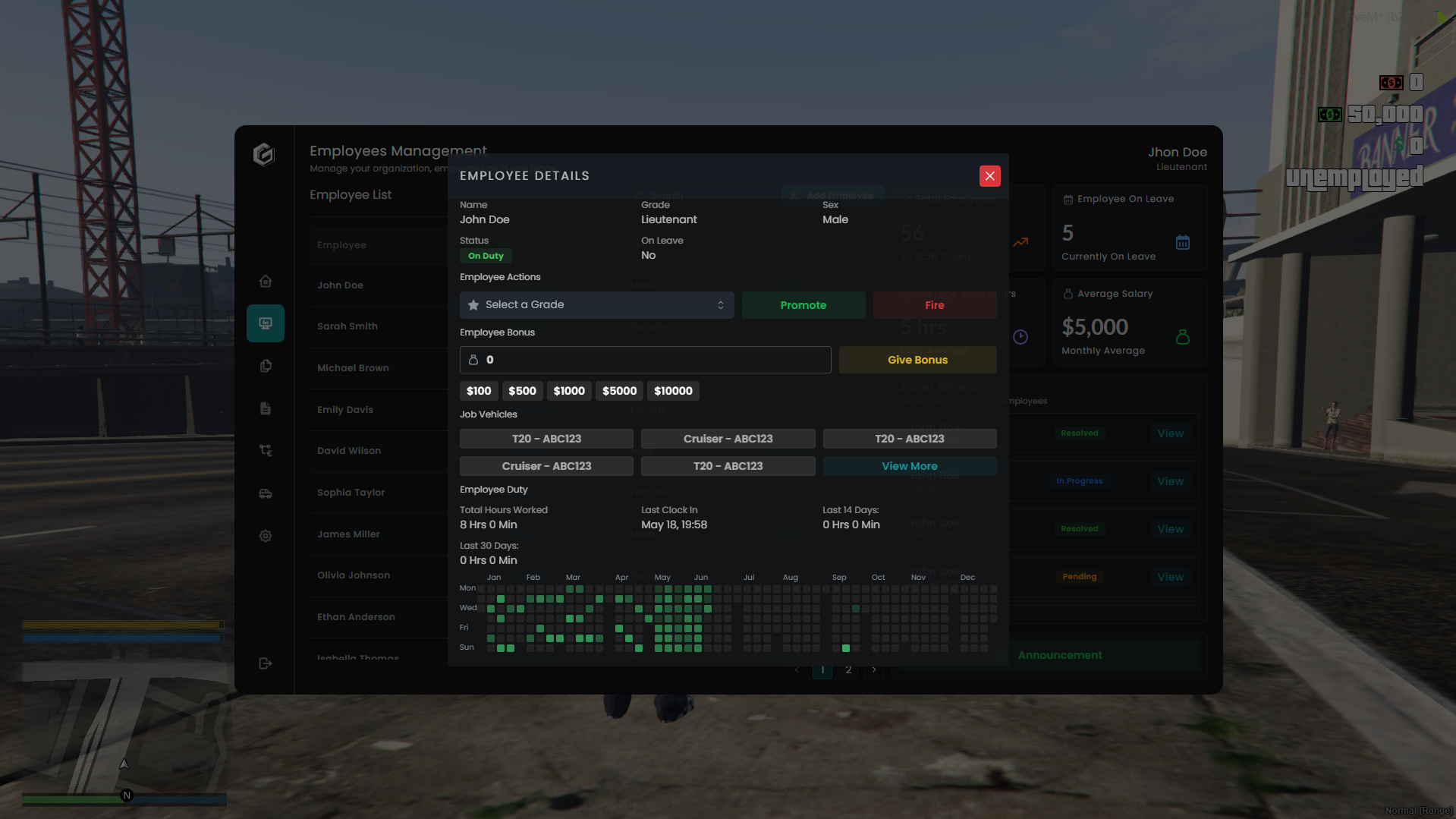
Task: Choose the $1000 bonus preset
Action: click(569, 391)
